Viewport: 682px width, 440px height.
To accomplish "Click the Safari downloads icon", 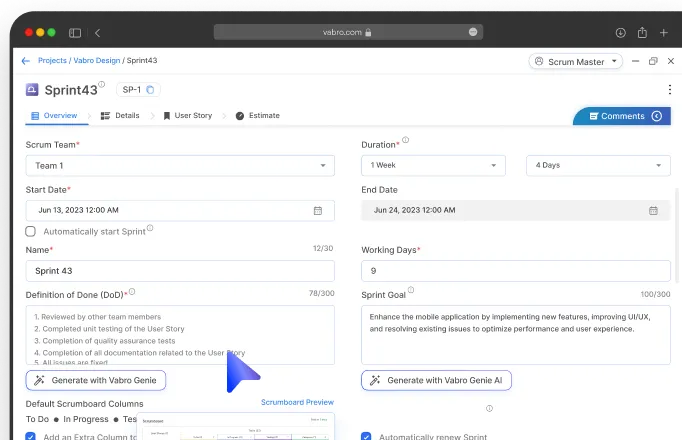I will pos(620,33).
